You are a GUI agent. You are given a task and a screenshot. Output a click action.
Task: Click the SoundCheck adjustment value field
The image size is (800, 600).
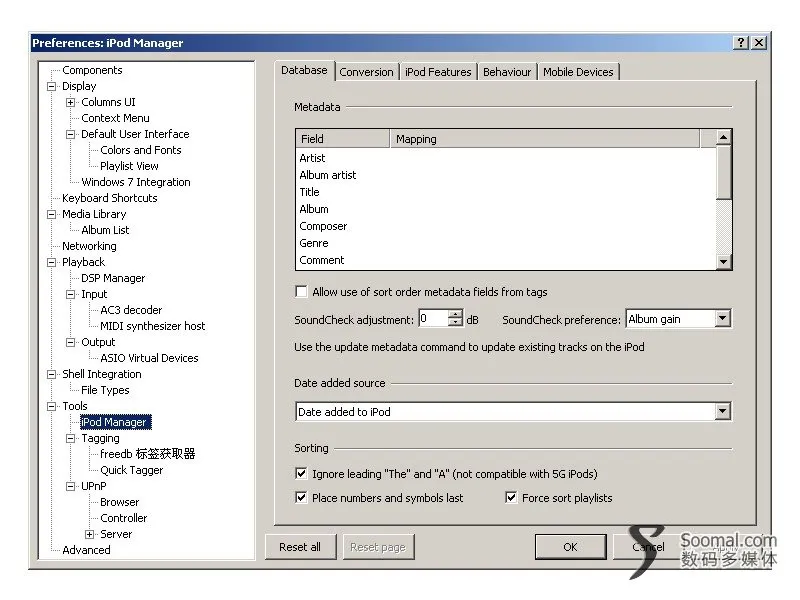point(433,319)
